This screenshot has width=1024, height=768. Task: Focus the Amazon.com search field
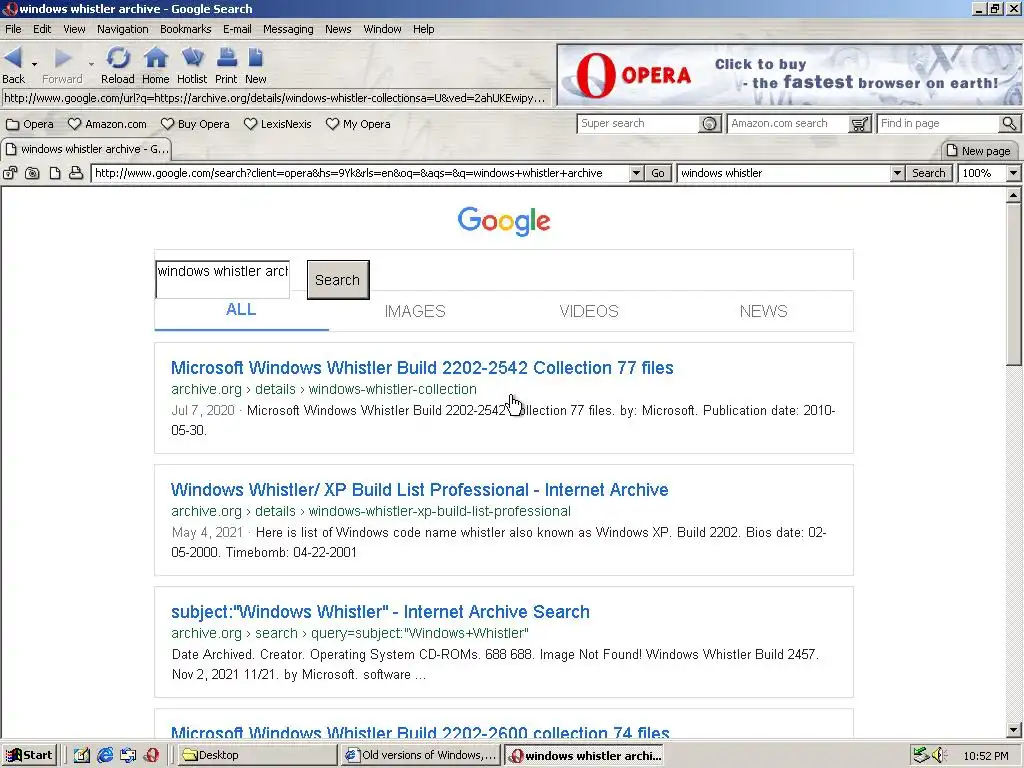point(788,123)
